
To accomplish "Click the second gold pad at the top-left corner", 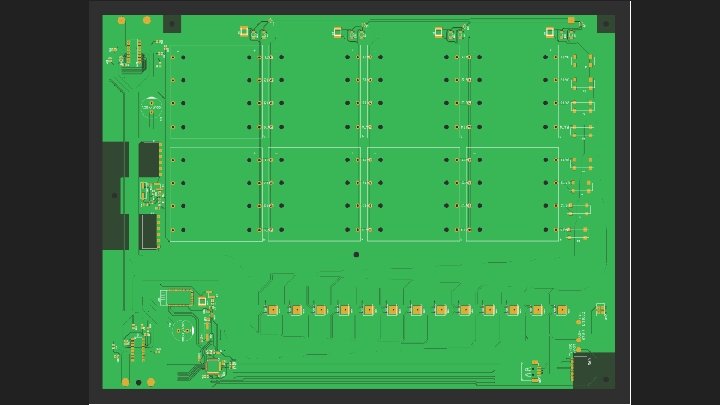I will (147, 20).
